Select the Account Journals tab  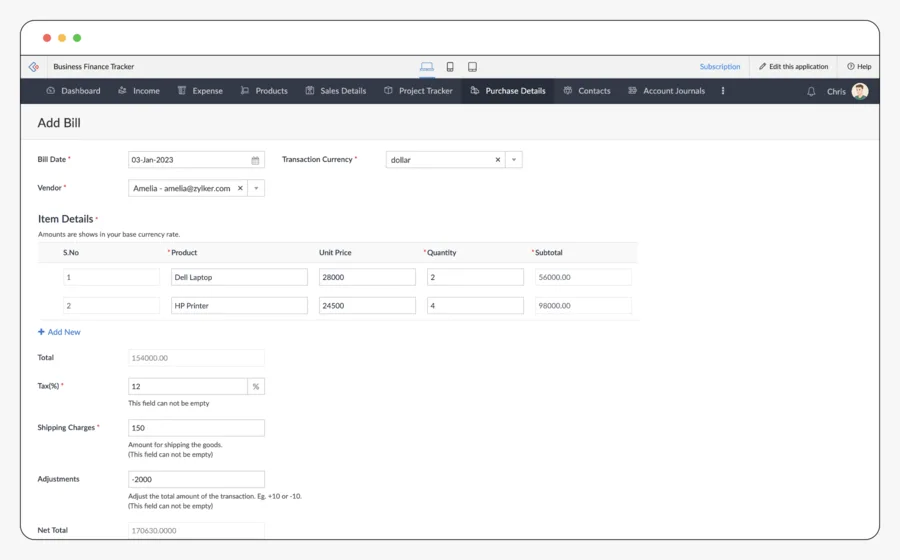tap(666, 91)
